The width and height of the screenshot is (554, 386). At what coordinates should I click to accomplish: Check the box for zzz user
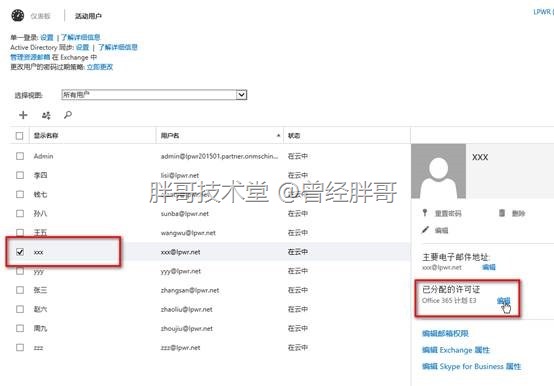coord(20,348)
